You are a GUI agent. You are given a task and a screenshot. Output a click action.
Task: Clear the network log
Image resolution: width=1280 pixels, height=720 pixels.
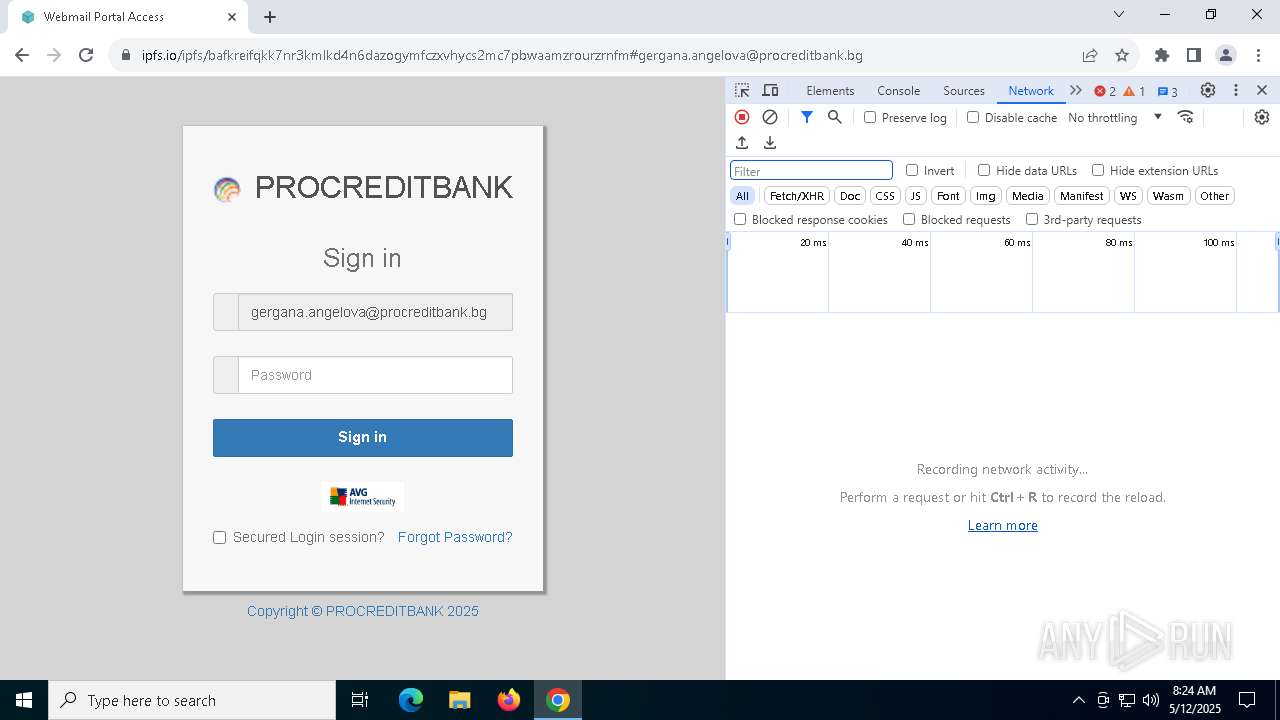pos(770,117)
